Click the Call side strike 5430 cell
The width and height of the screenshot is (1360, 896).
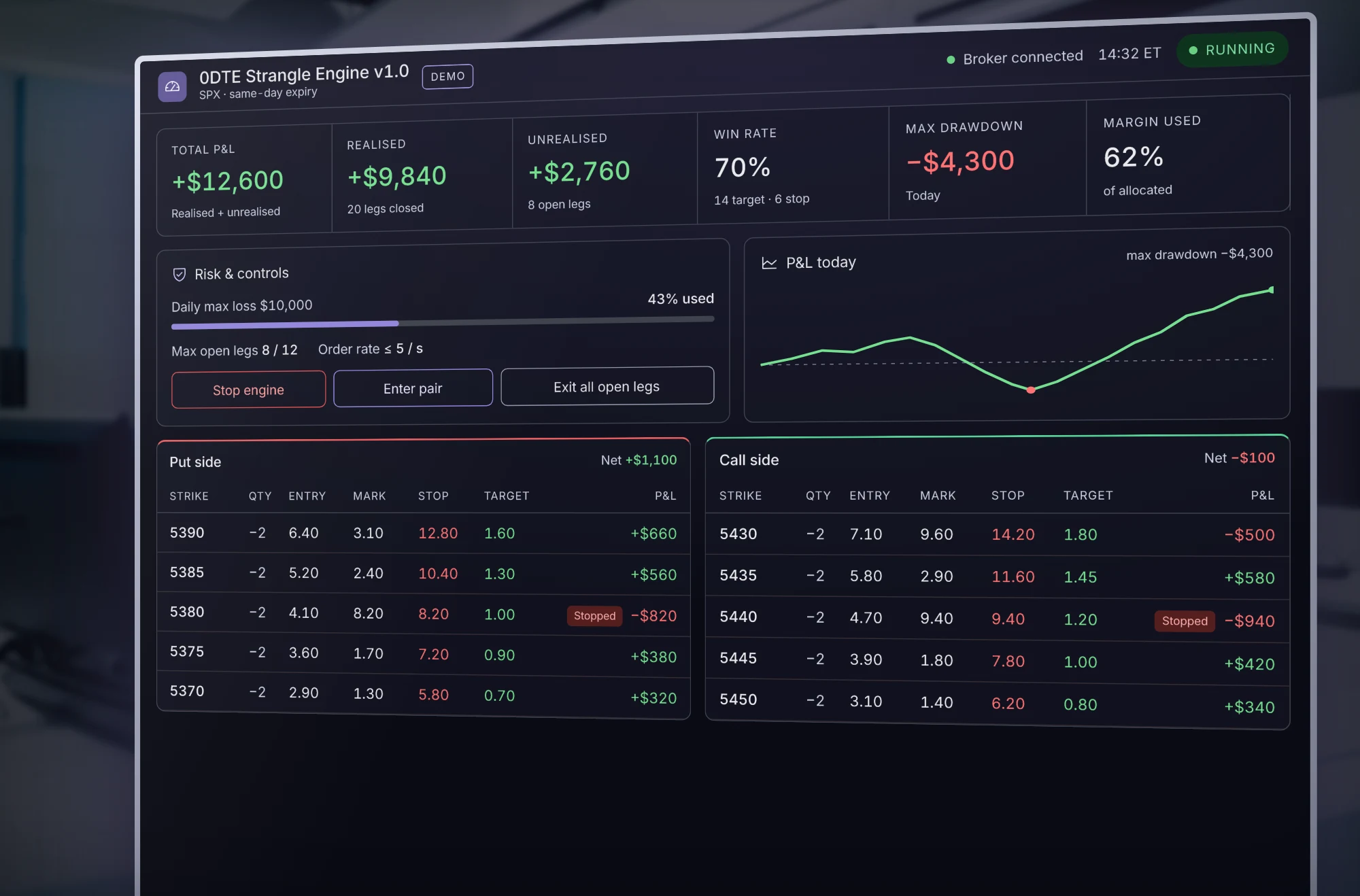tap(738, 534)
